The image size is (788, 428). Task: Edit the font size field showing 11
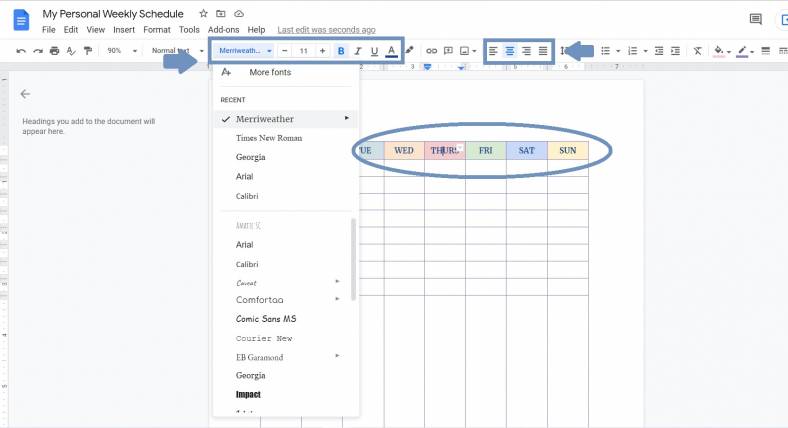304,51
